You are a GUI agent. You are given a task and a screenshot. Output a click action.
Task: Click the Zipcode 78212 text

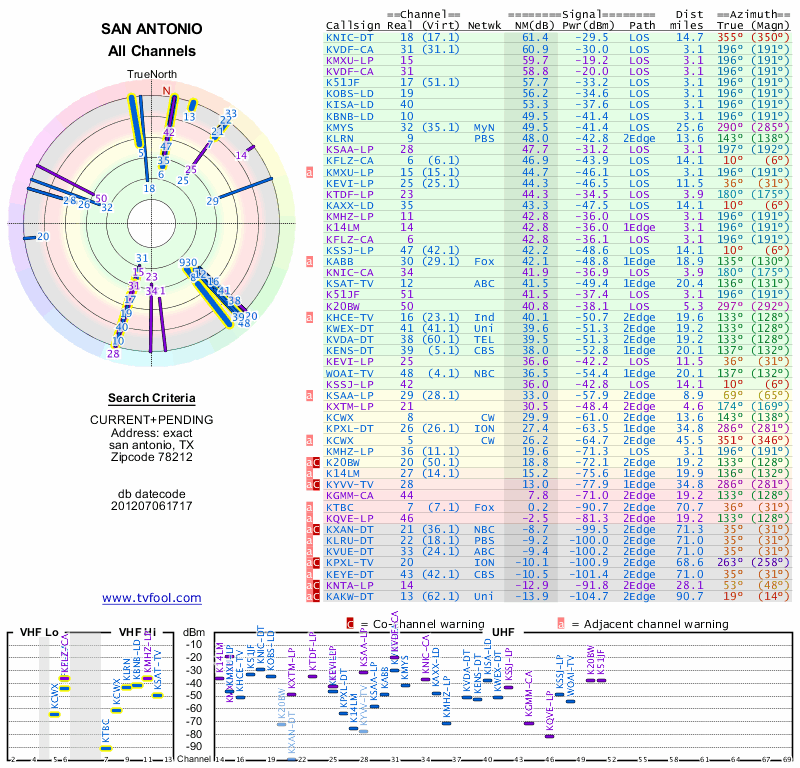(152, 457)
